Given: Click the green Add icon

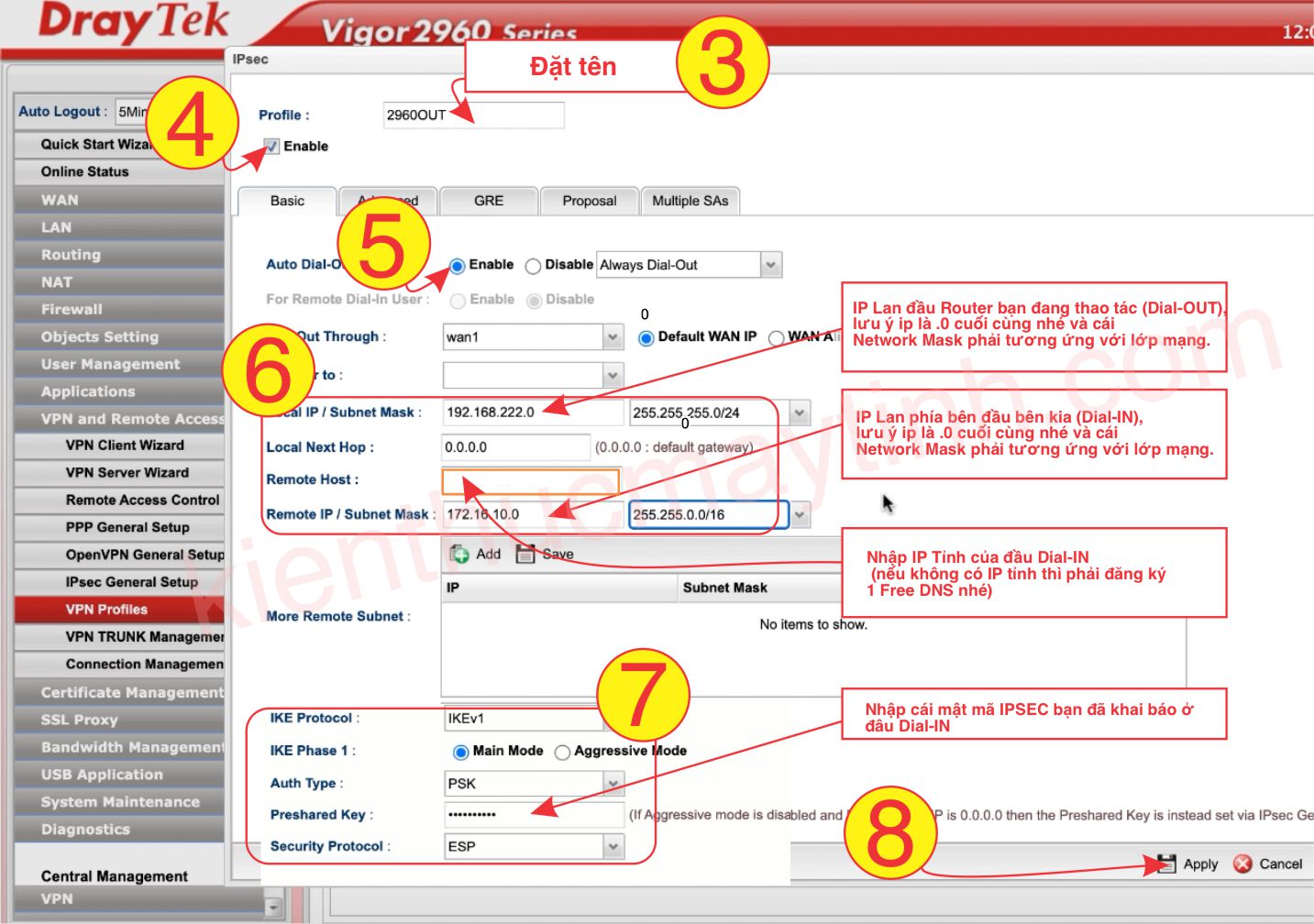Looking at the screenshot, I should point(459,554).
